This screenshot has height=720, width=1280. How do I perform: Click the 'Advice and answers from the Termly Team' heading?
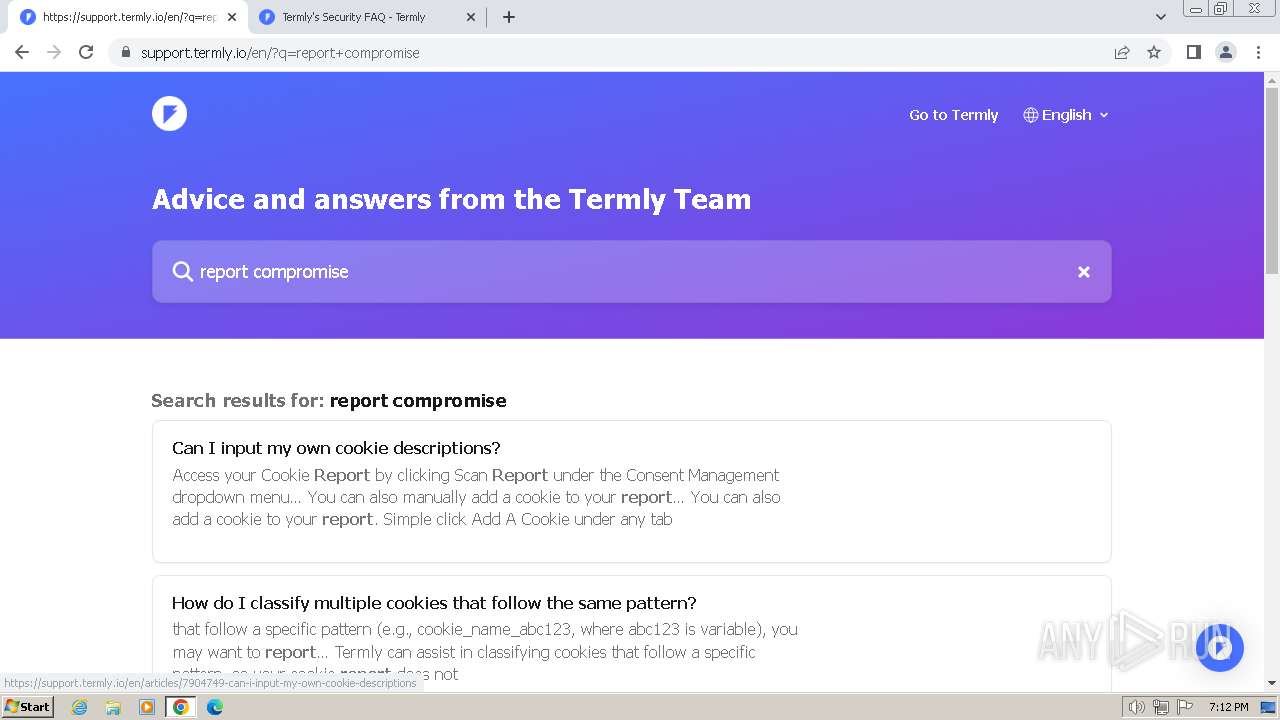point(451,199)
